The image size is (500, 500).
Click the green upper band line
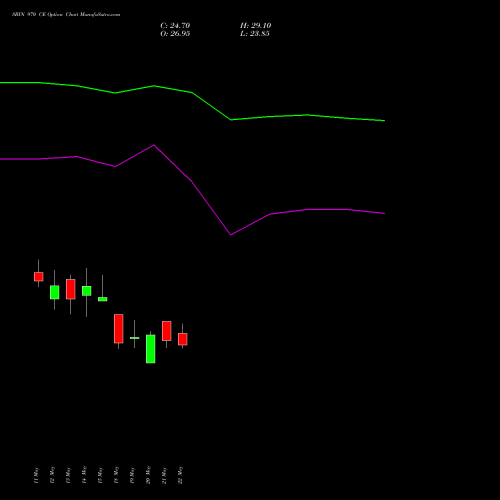click(x=192, y=93)
